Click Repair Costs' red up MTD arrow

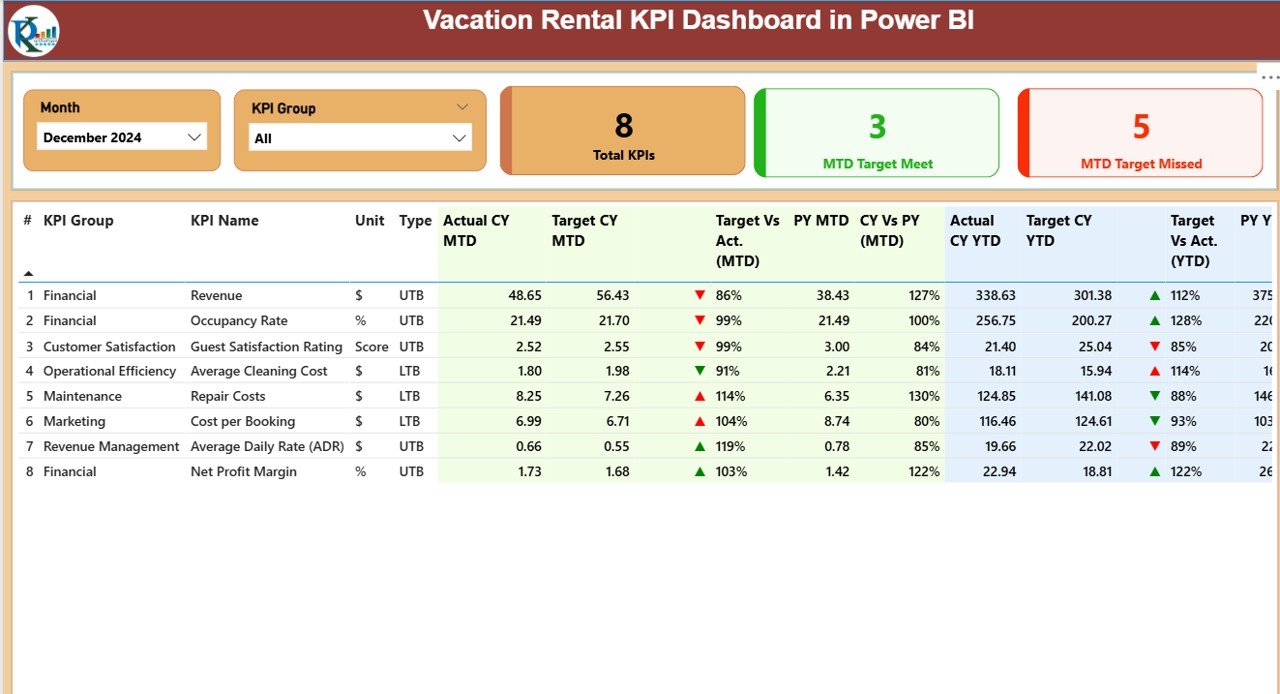(700, 396)
